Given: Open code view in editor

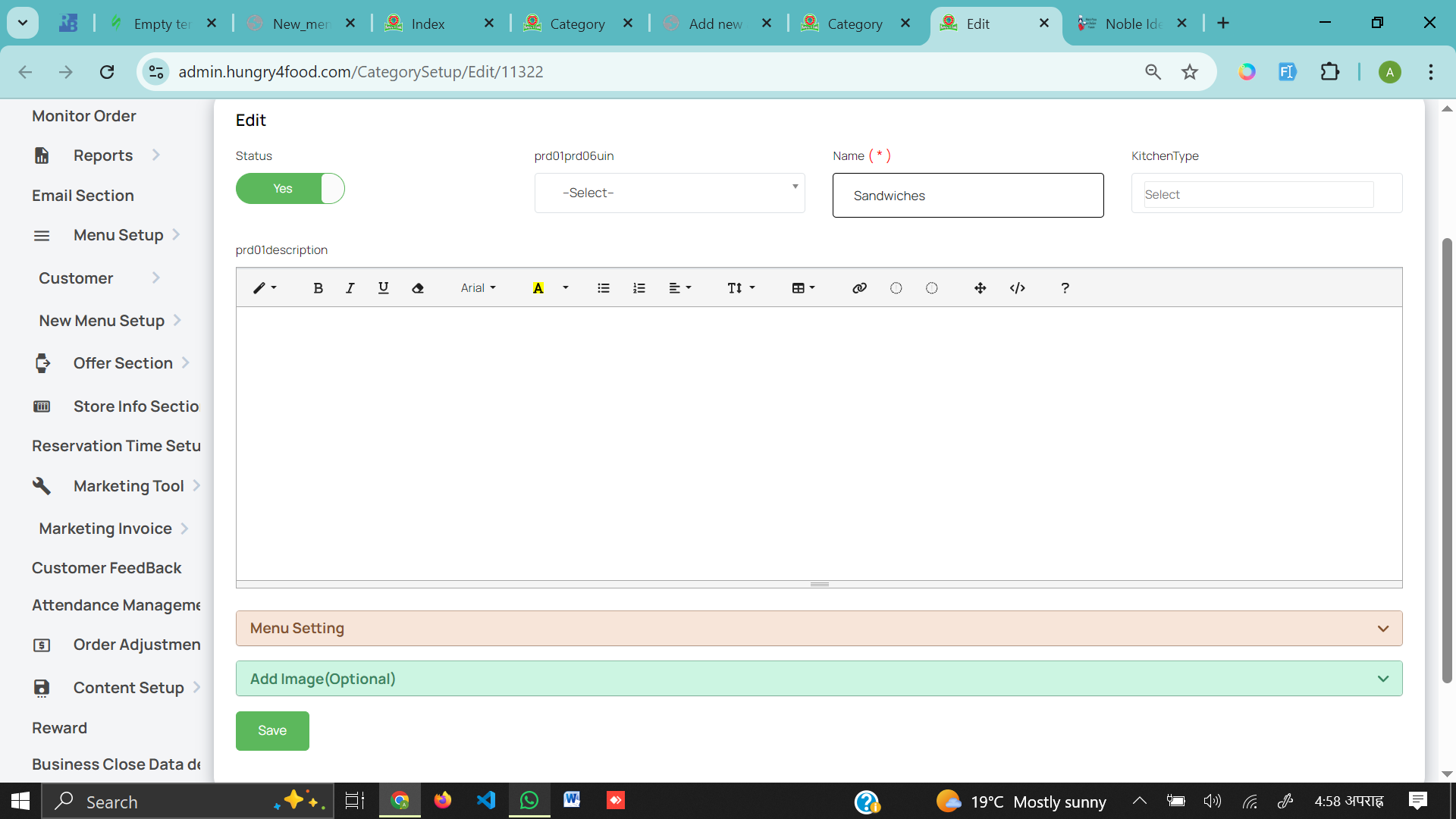Looking at the screenshot, I should click(x=1018, y=288).
